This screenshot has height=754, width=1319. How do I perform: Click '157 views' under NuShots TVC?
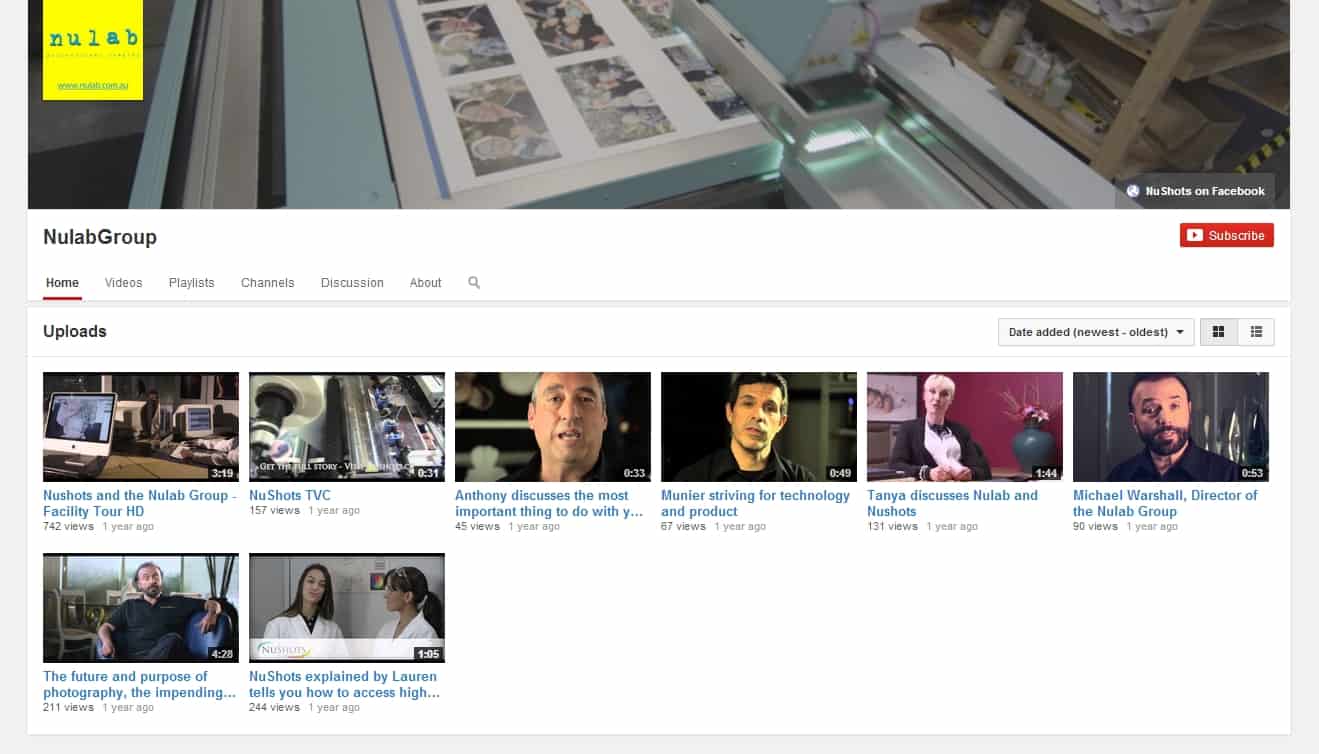(x=274, y=510)
